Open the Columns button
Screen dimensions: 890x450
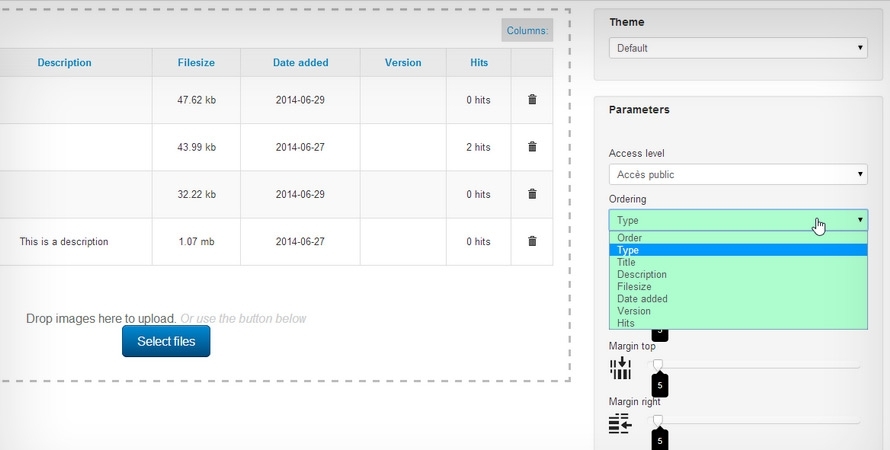[x=527, y=31]
